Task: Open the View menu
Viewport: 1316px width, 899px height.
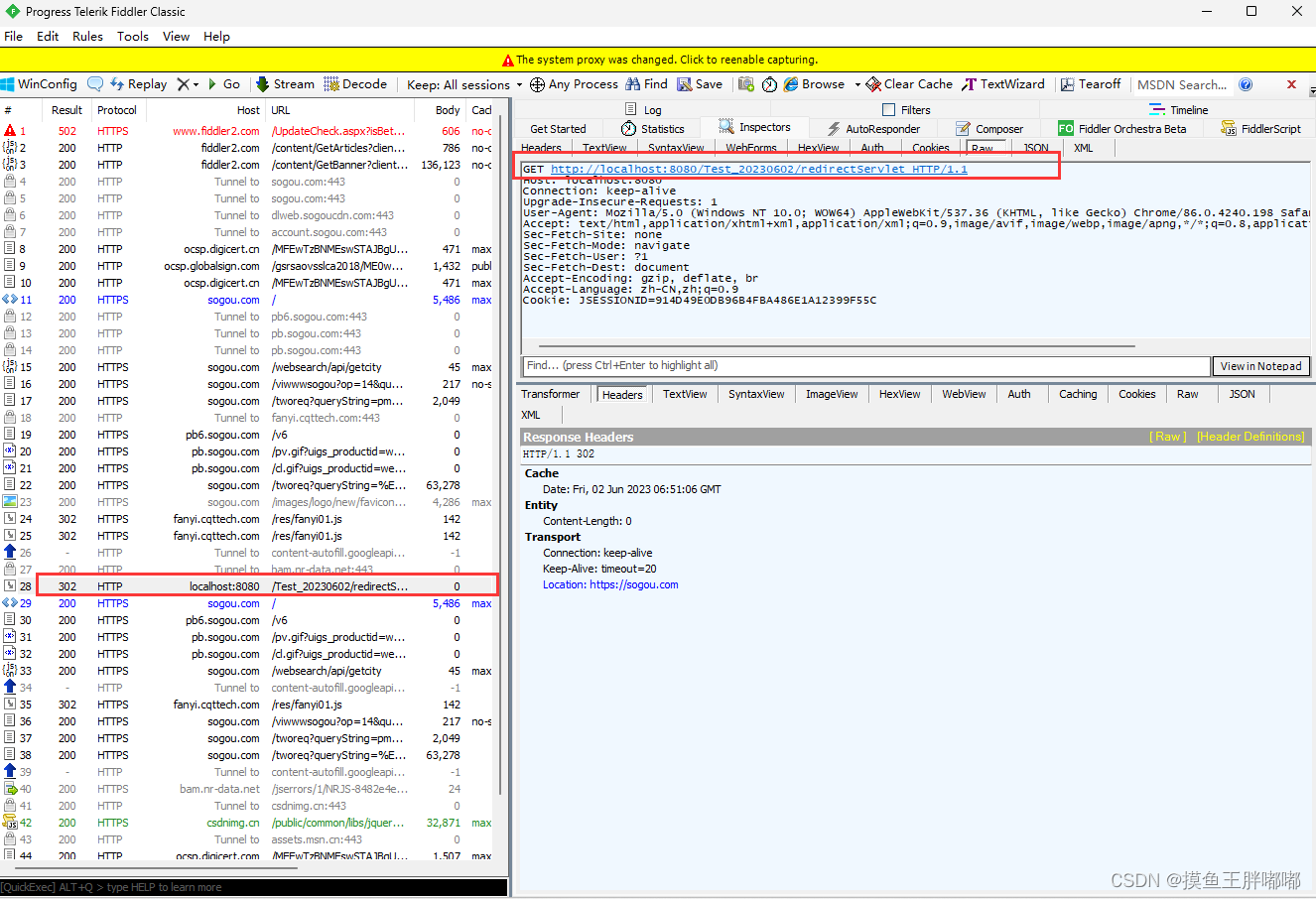Action: pos(176,36)
